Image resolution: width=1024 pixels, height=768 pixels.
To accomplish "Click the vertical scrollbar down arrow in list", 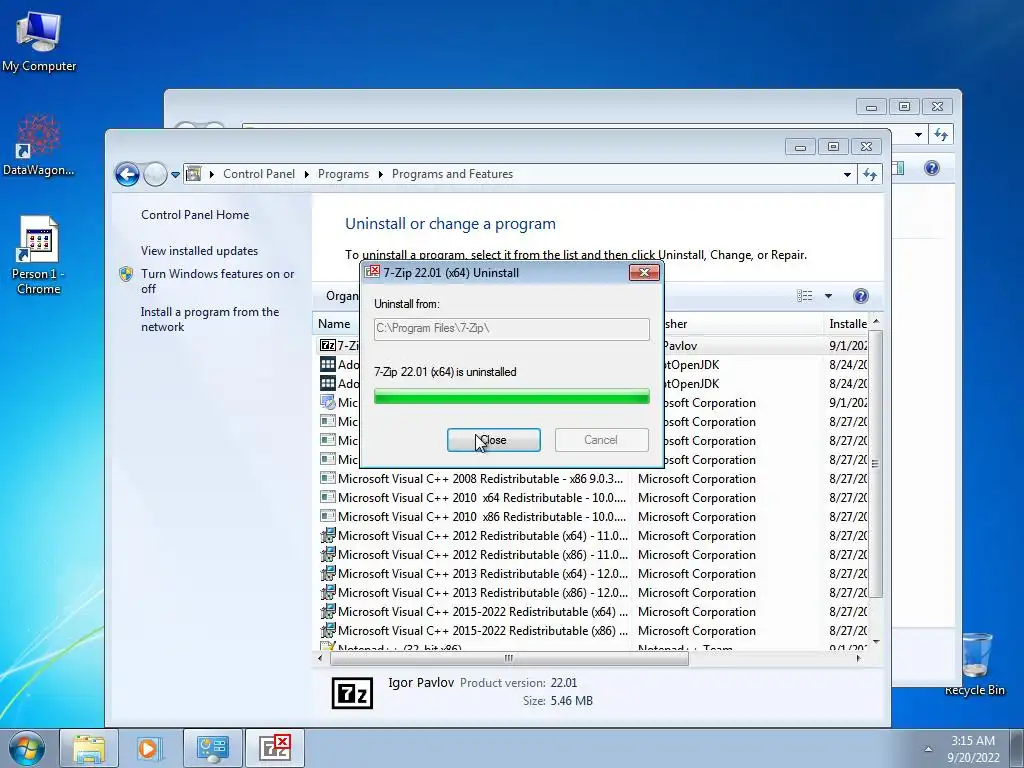I will tap(876, 642).
